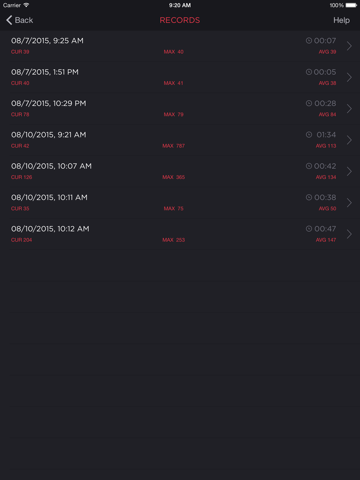Tap the RECORDS title in header

tap(180, 20)
